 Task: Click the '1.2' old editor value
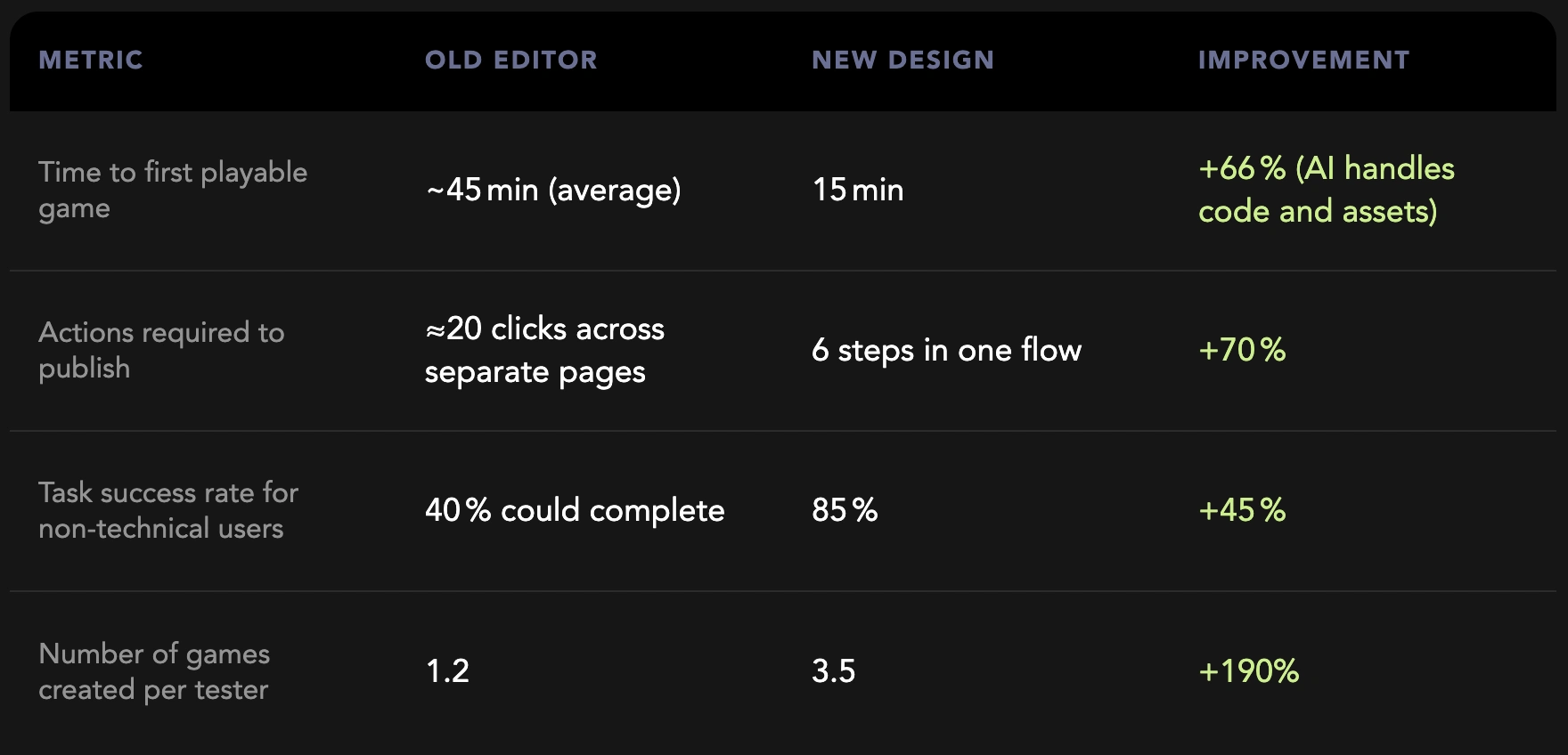click(447, 671)
